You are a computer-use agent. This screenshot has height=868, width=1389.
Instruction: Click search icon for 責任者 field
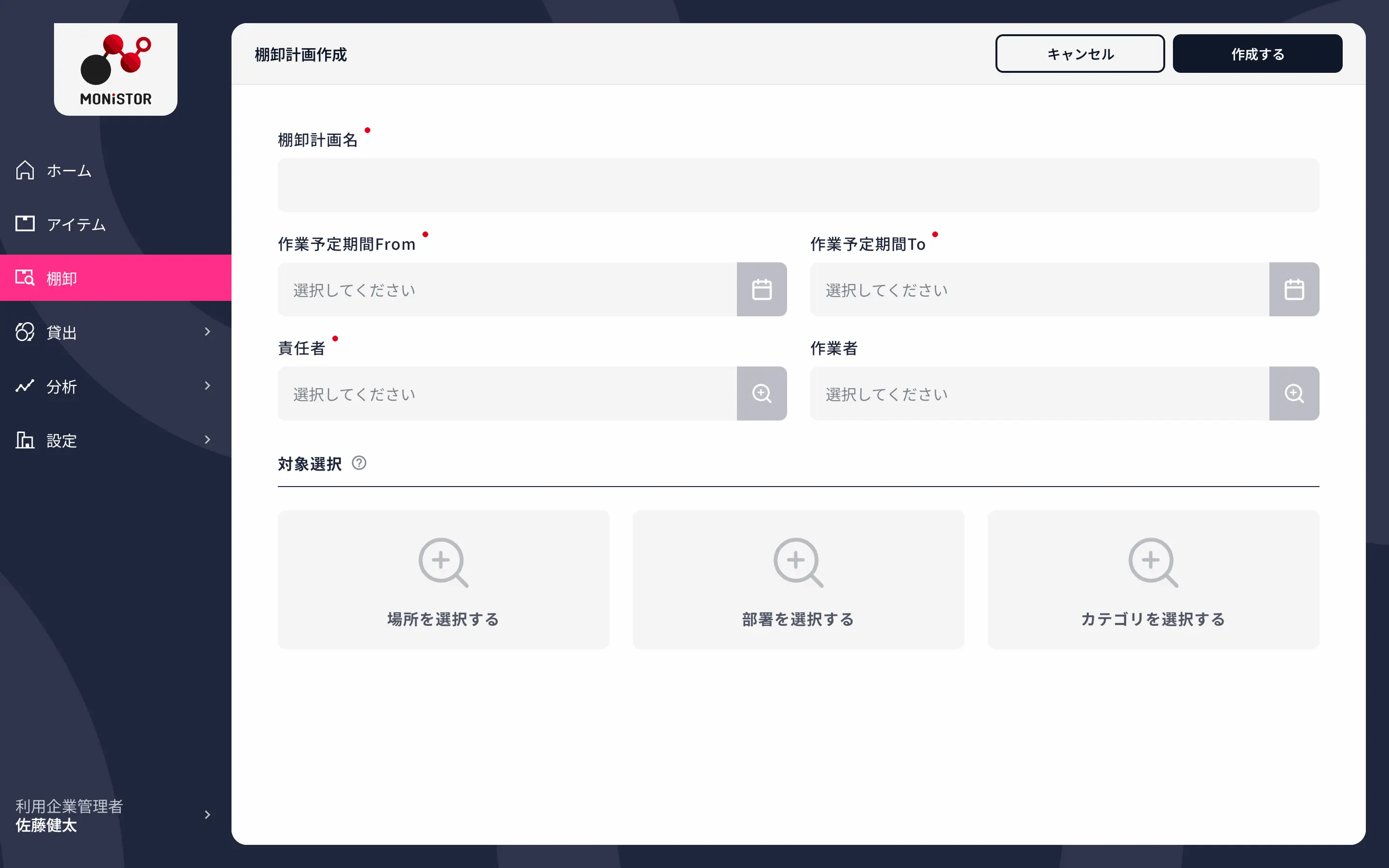coord(762,393)
